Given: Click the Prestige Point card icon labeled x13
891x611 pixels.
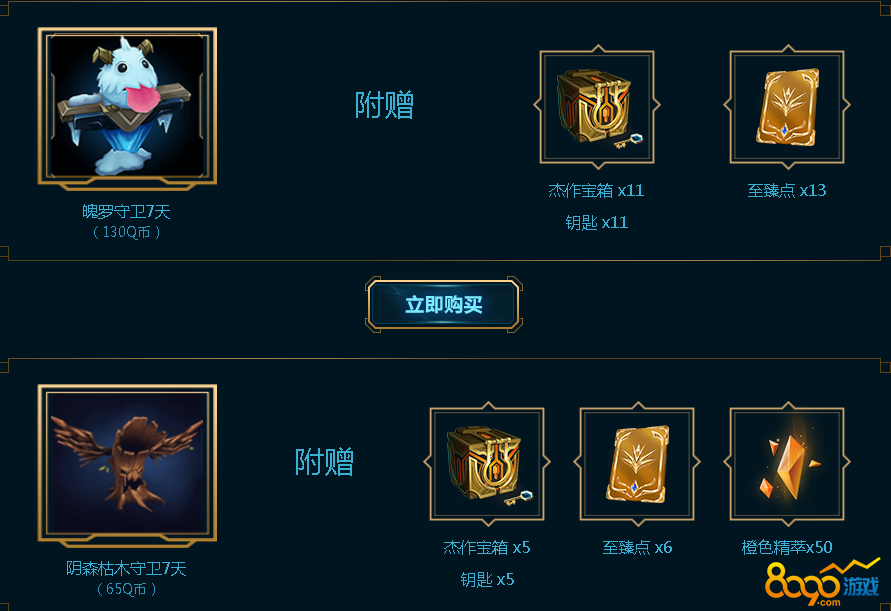Looking at the screenshot, I should [787, 107].
